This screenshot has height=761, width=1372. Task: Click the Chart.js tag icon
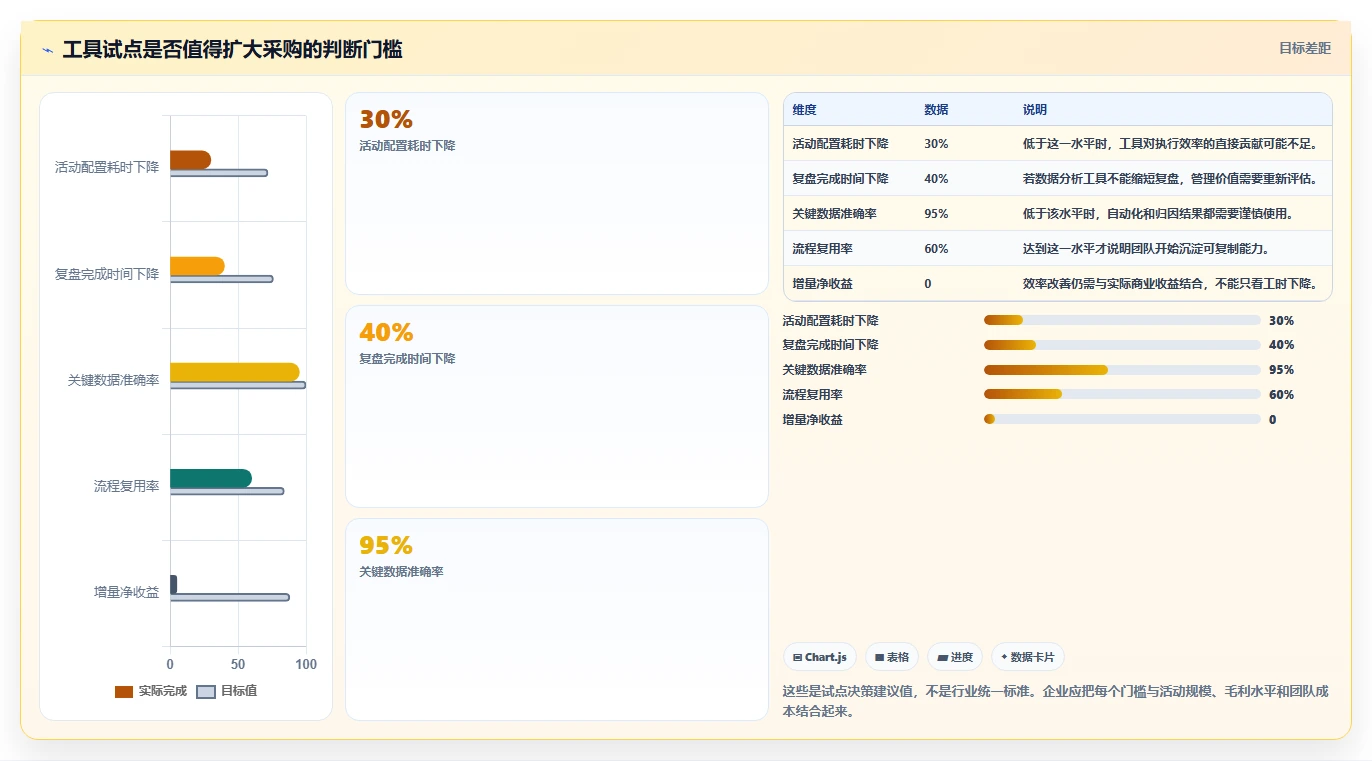pyautogui.click(x=797, y=657)
